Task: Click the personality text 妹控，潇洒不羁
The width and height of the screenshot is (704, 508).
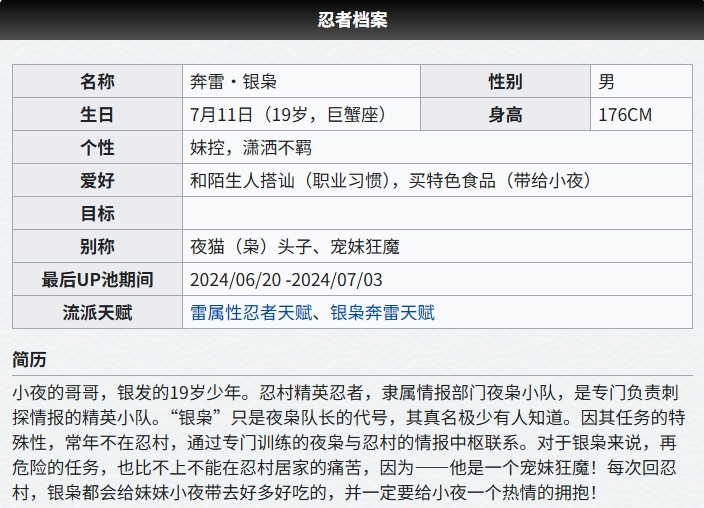Action: [x=251, y=148]
